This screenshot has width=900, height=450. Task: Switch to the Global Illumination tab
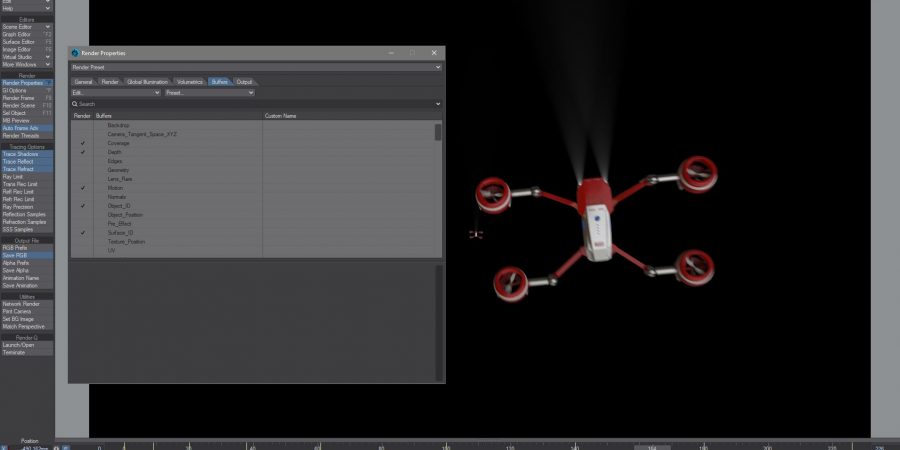click(148, 81)
